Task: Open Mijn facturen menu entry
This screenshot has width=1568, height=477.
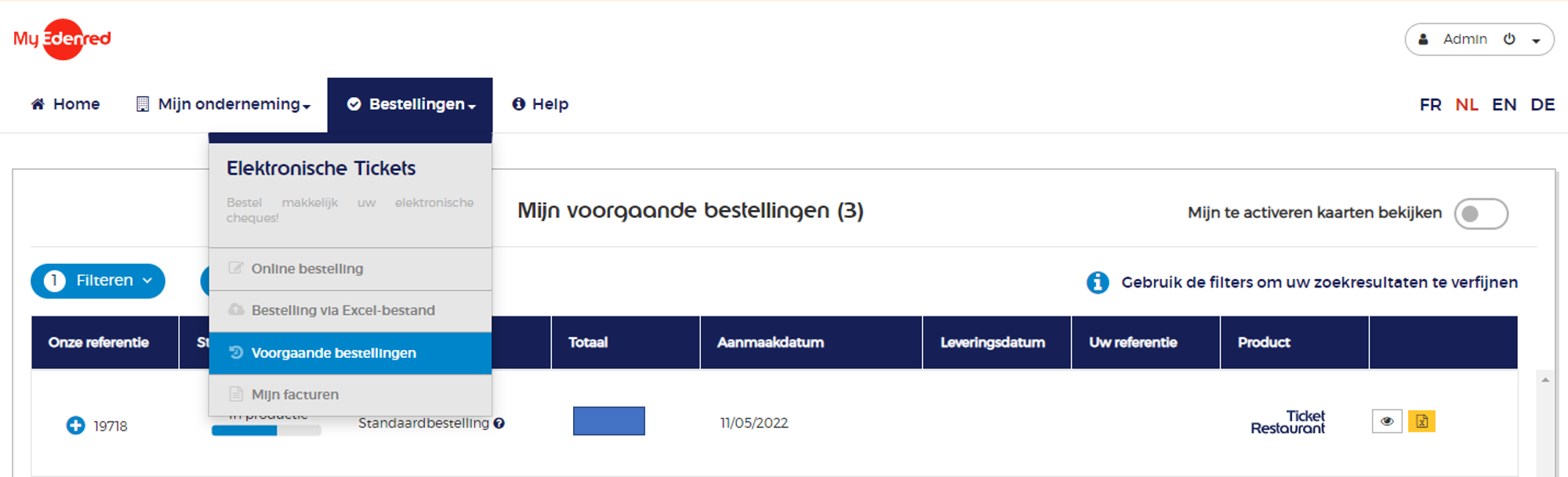Action: pyautogui.click(x=295, y=394)
